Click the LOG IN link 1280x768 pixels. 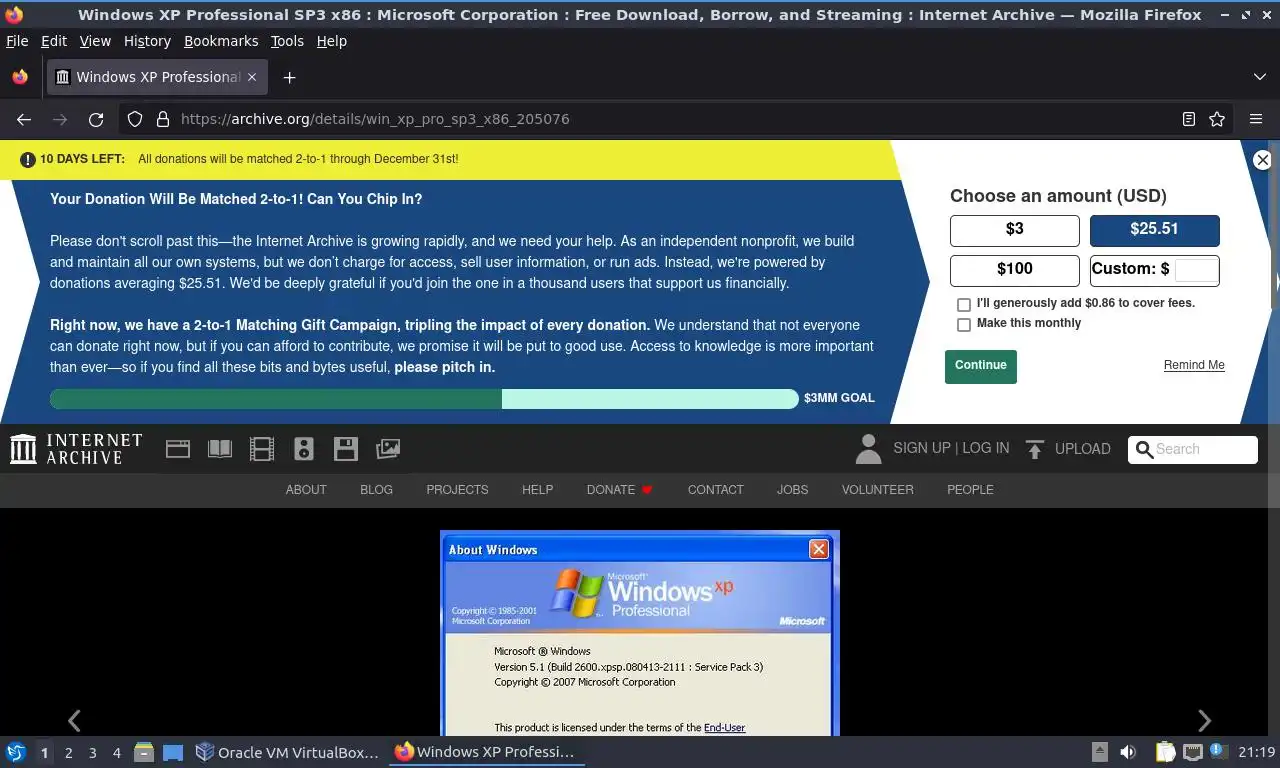(x=986, y=448)
